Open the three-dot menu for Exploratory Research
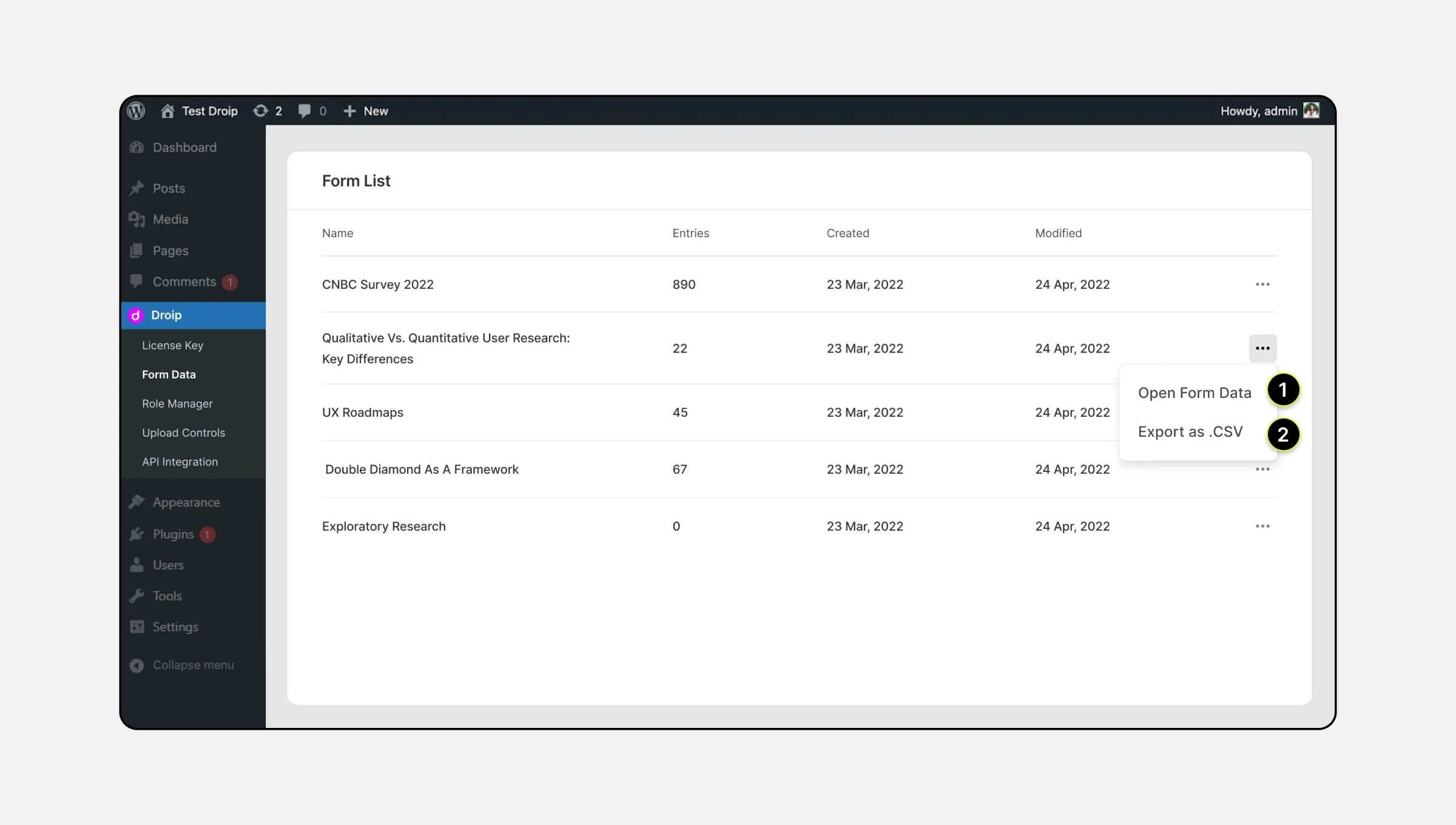Screen dimensions: 1456x825 [1262, 526]
